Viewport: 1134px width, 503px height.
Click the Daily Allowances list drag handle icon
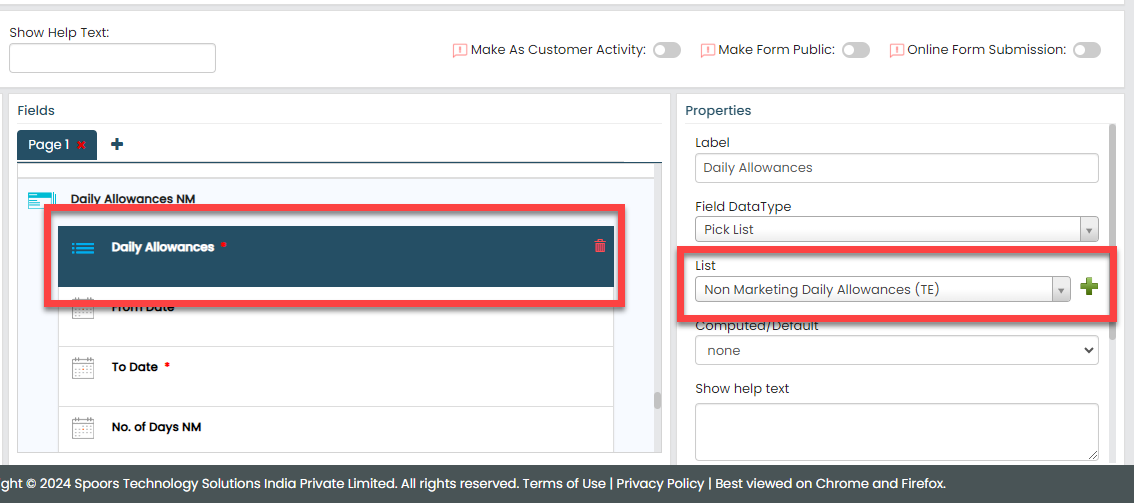point(83,248)
